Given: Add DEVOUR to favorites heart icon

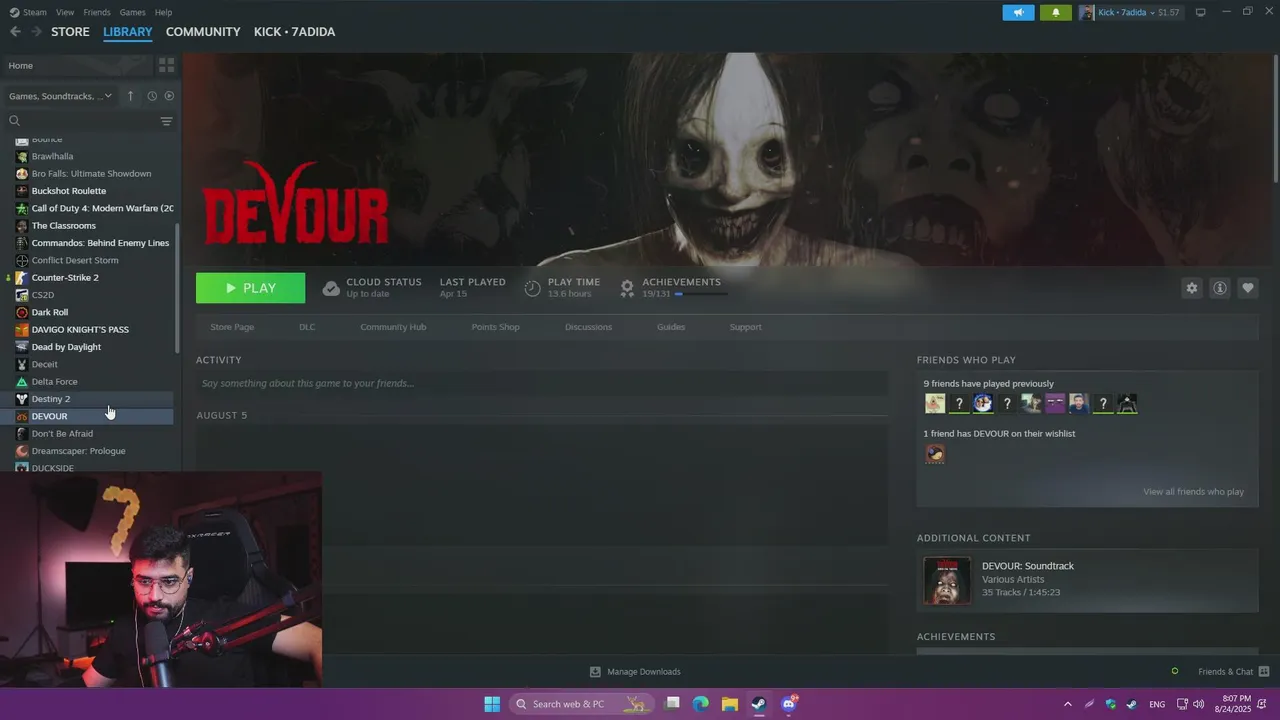Looking at the screenshot, I should 1248,288.
